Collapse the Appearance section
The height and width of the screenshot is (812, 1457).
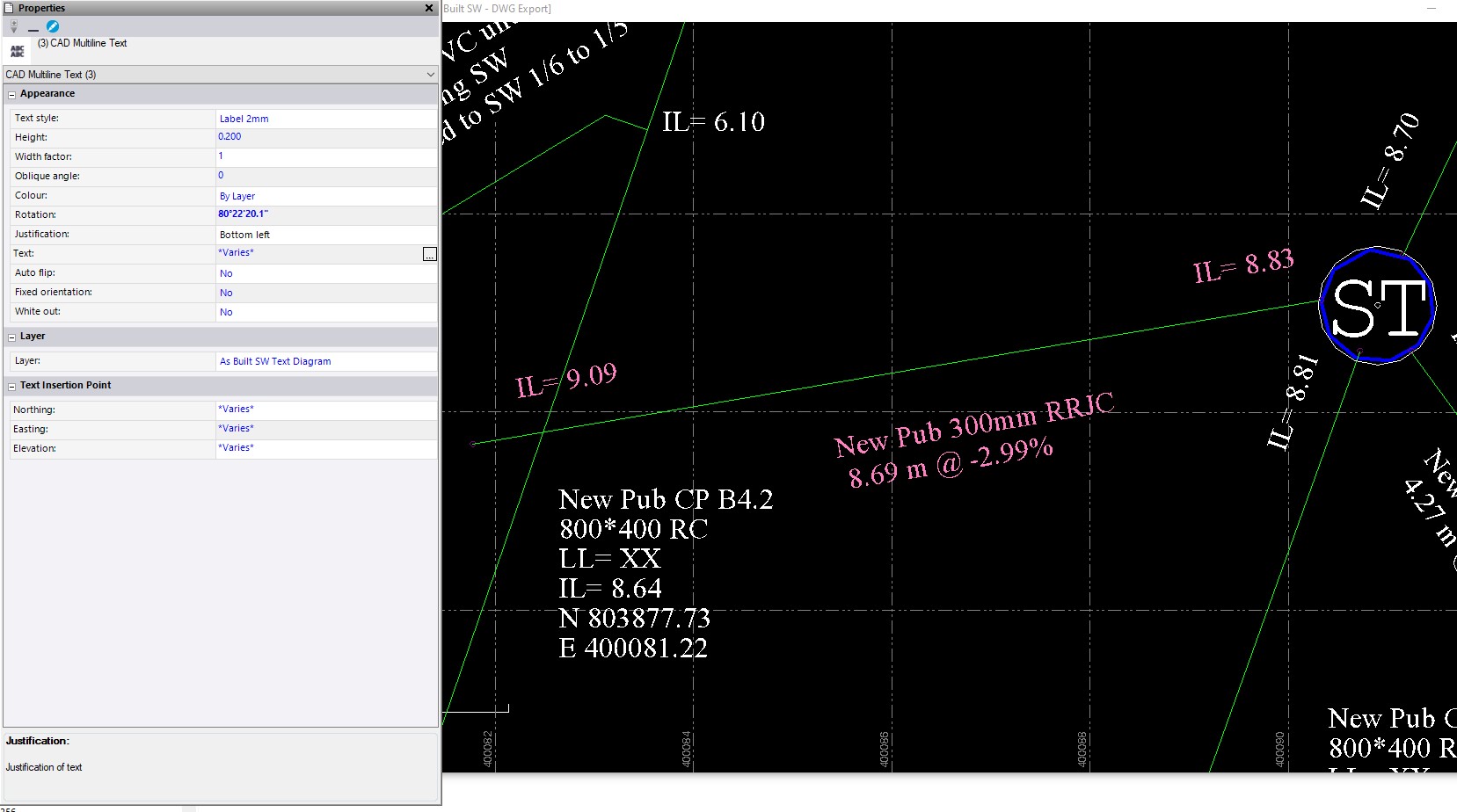pyautogui.click(x=12, y=94)
